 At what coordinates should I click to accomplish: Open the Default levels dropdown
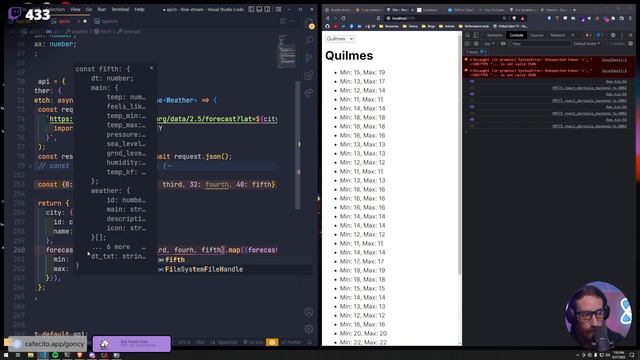(x=587, y=43)
